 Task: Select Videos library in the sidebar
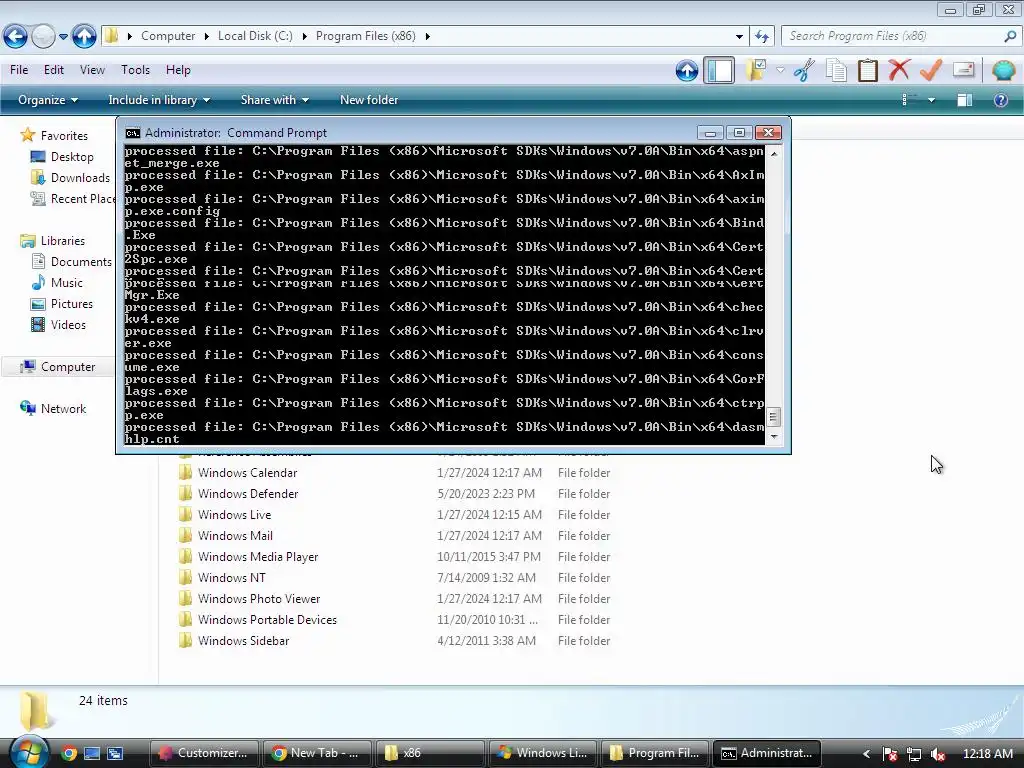tap(68, 325)
